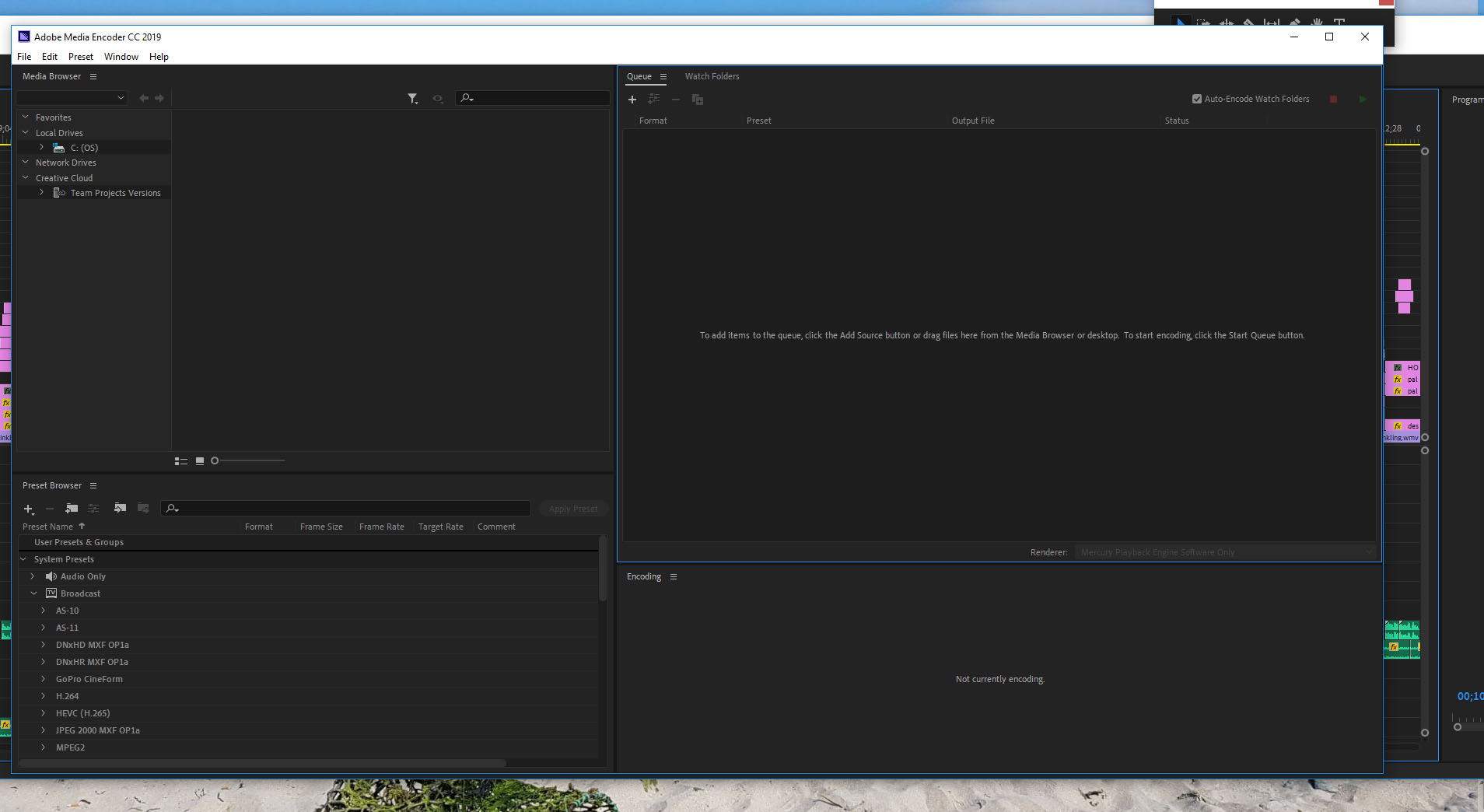1484x812 pixels.
Task: Click the eye view-as icon in Media Browser
Action: pos(438,99)
